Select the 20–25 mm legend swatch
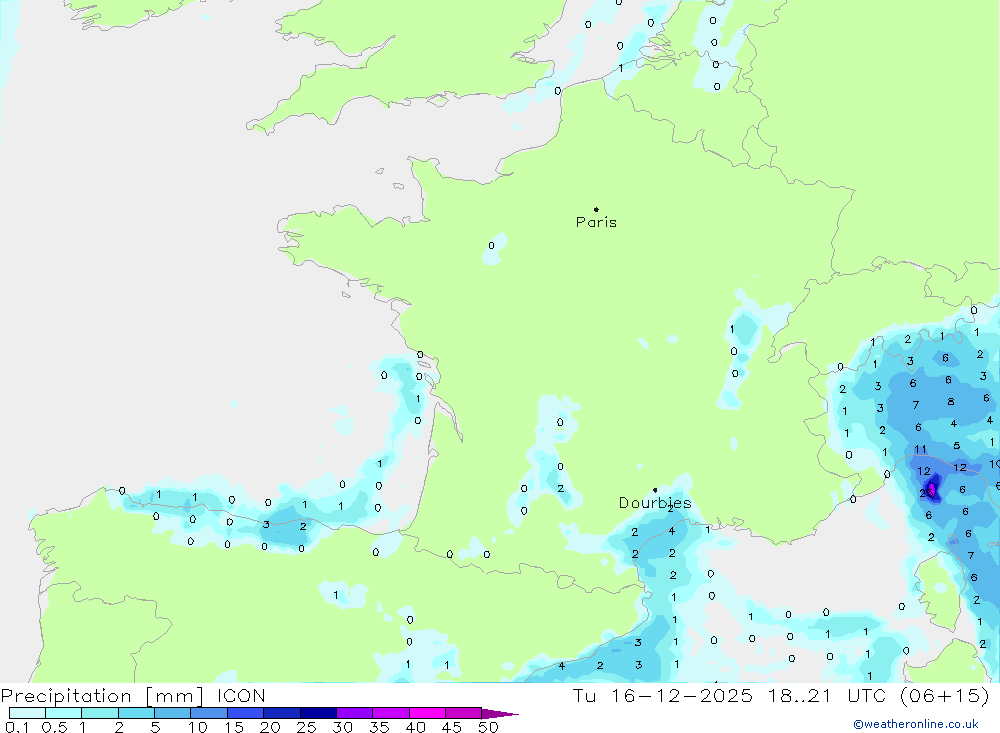The width and height of the screenshot is (1000, 733). click(282, 713)
